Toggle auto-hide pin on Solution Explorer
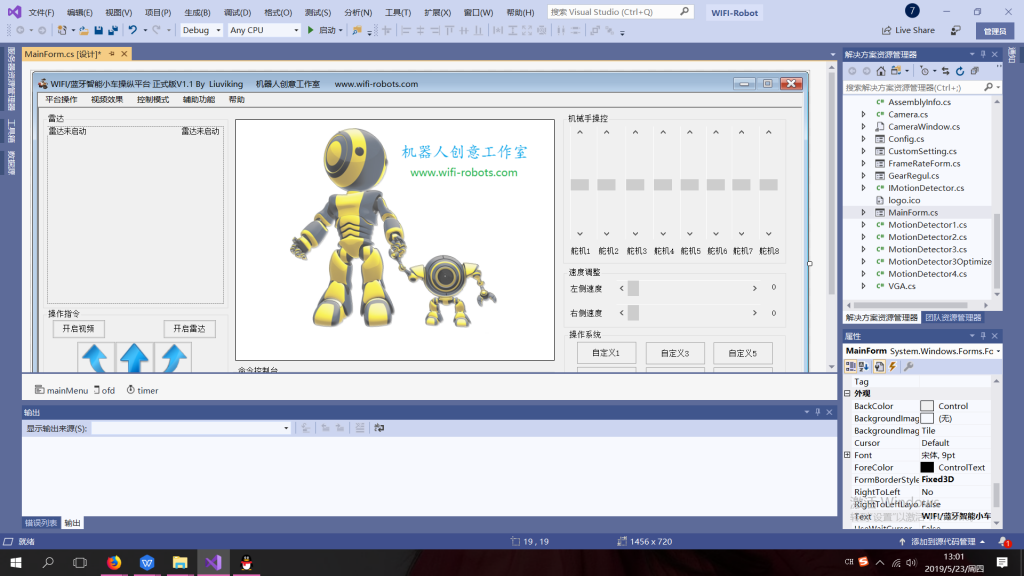 [983, 54]
